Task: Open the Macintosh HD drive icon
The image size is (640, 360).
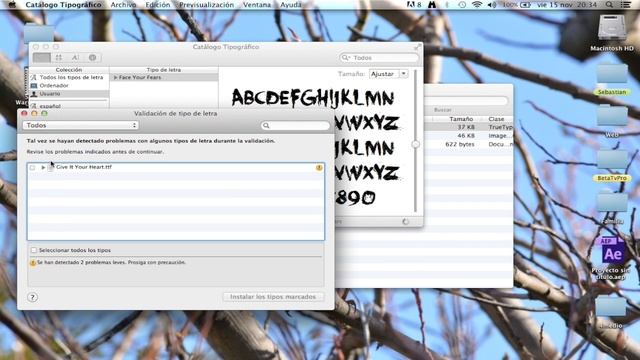Action: [x=611, y=28]
